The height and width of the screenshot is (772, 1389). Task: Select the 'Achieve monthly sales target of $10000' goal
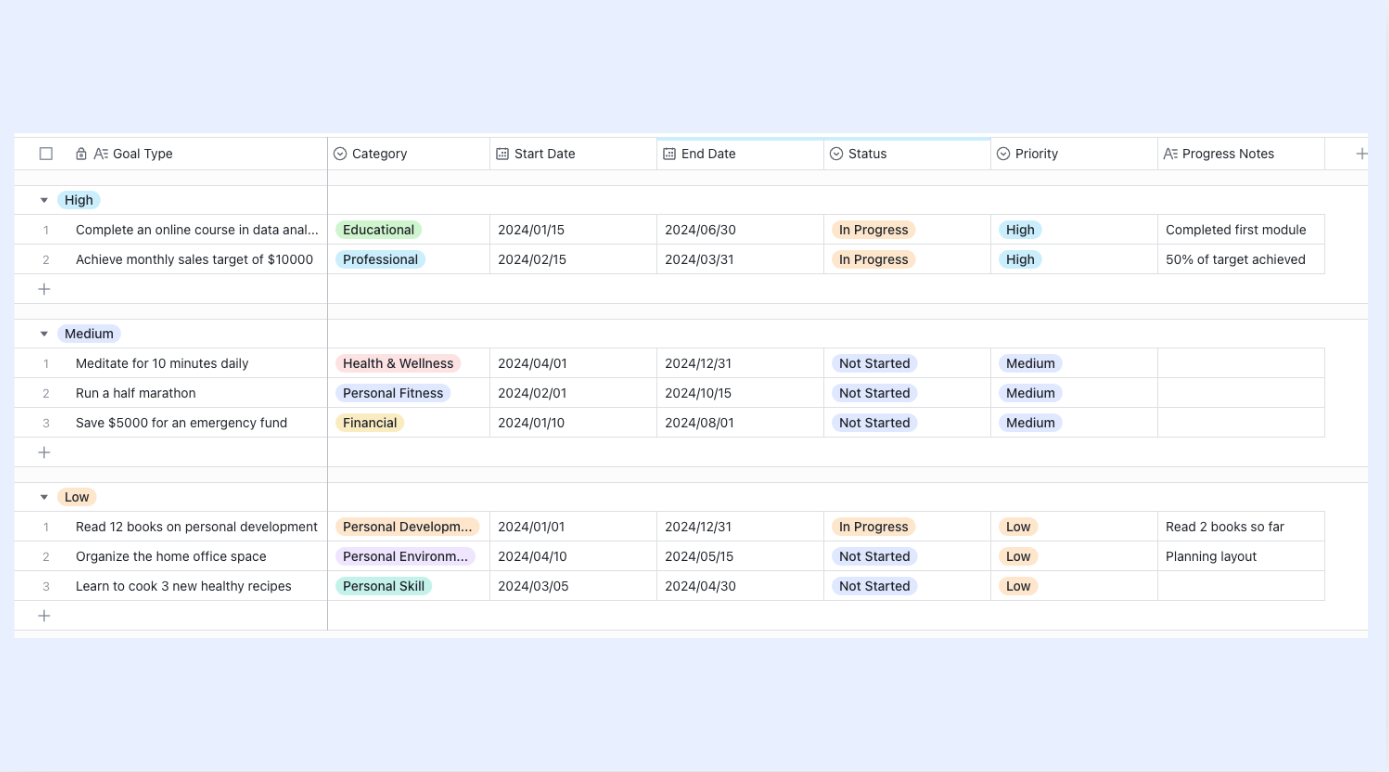[195, 260]
